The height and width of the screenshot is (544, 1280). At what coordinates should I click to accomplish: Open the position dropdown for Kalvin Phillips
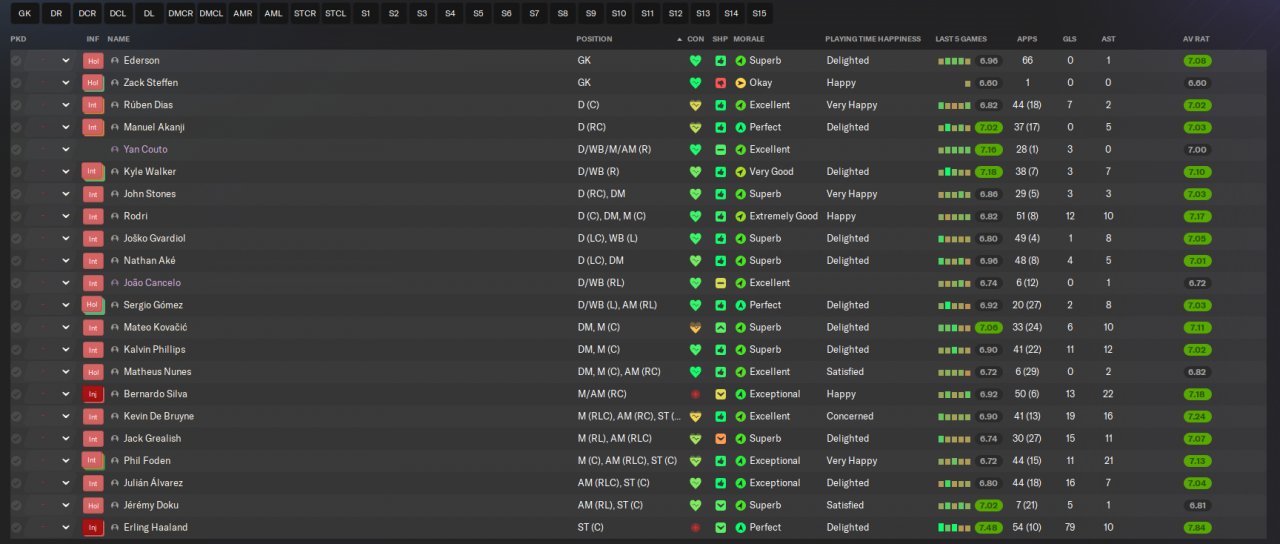66,350
